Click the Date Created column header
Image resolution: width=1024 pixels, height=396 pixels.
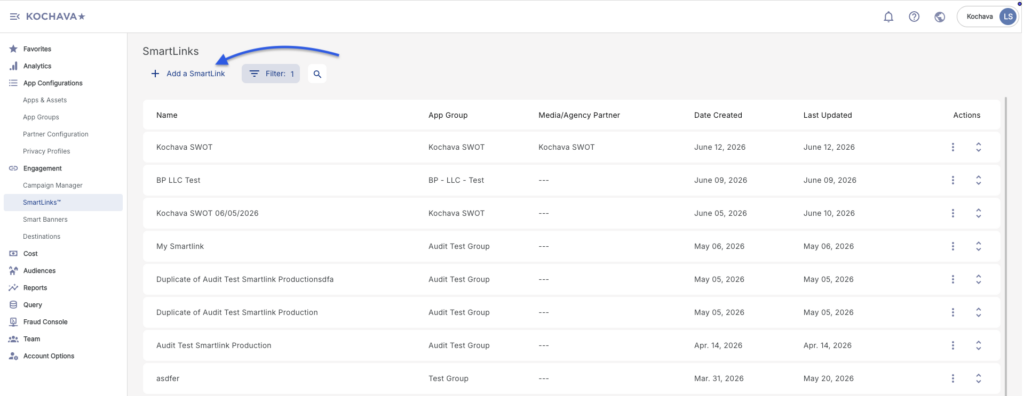pyautogui.click(x=718, y=115)
